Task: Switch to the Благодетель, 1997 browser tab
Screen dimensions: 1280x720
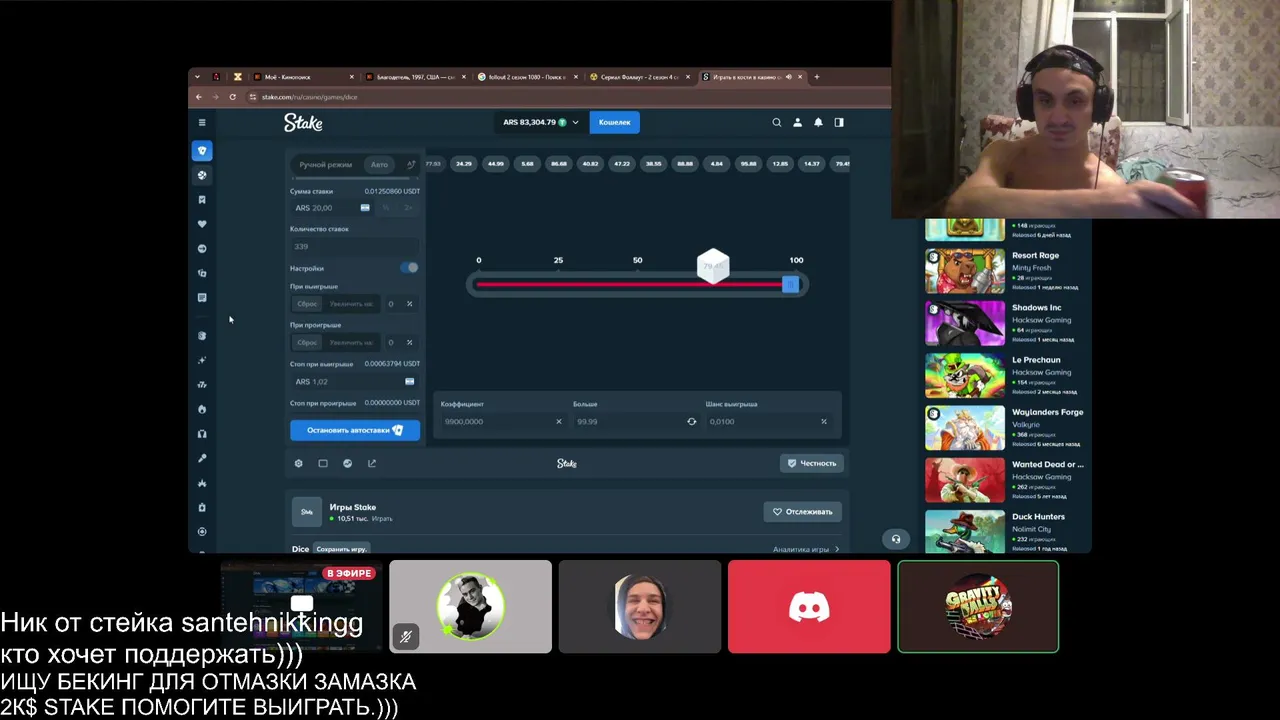Action: (x=416, y=77)
